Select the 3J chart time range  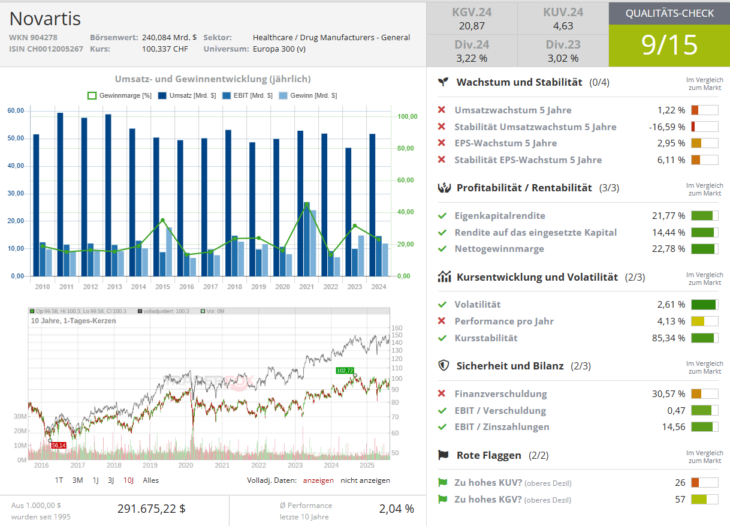(x=111, y=480)
